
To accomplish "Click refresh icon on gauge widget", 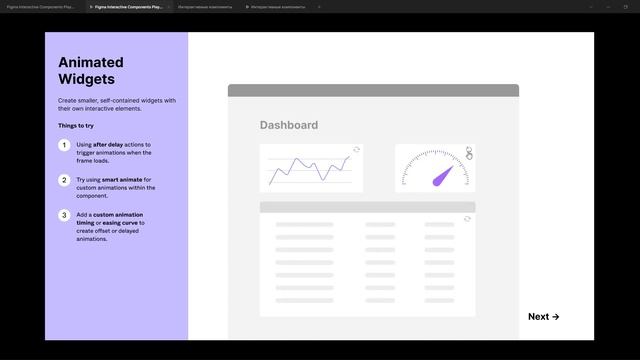I will pyautogui.click(x=469, y=150).
